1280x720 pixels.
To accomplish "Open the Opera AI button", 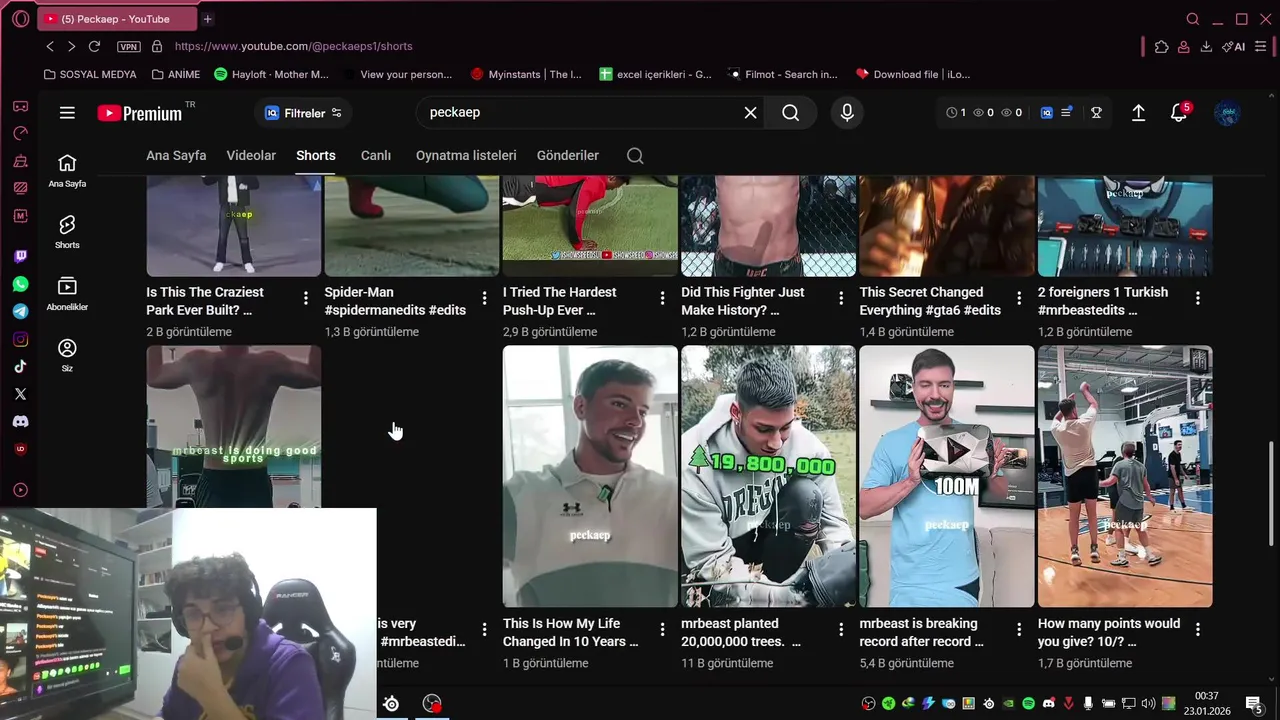I will (x=1234, y=46).
